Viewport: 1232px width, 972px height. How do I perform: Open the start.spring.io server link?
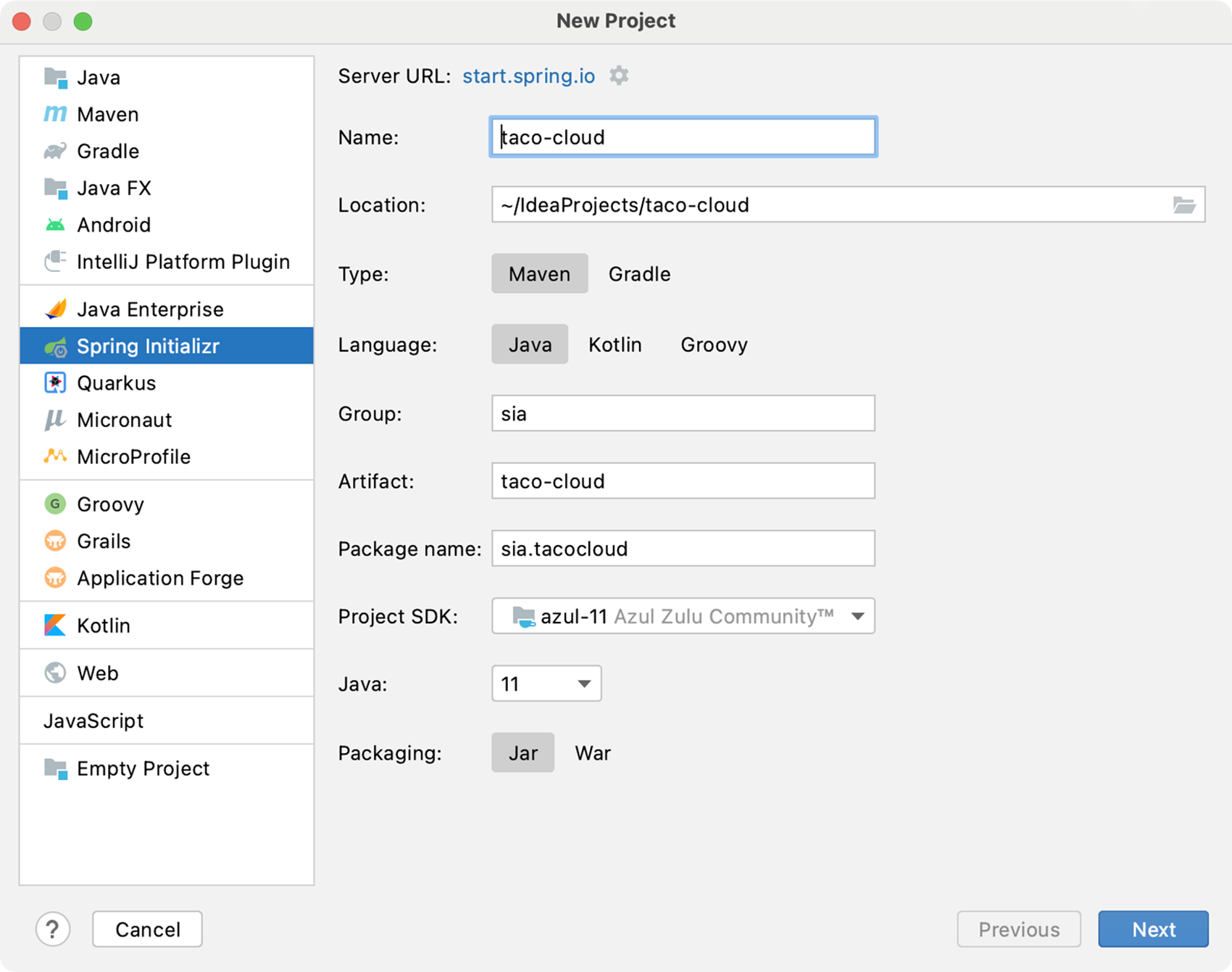tap(529, 76)
